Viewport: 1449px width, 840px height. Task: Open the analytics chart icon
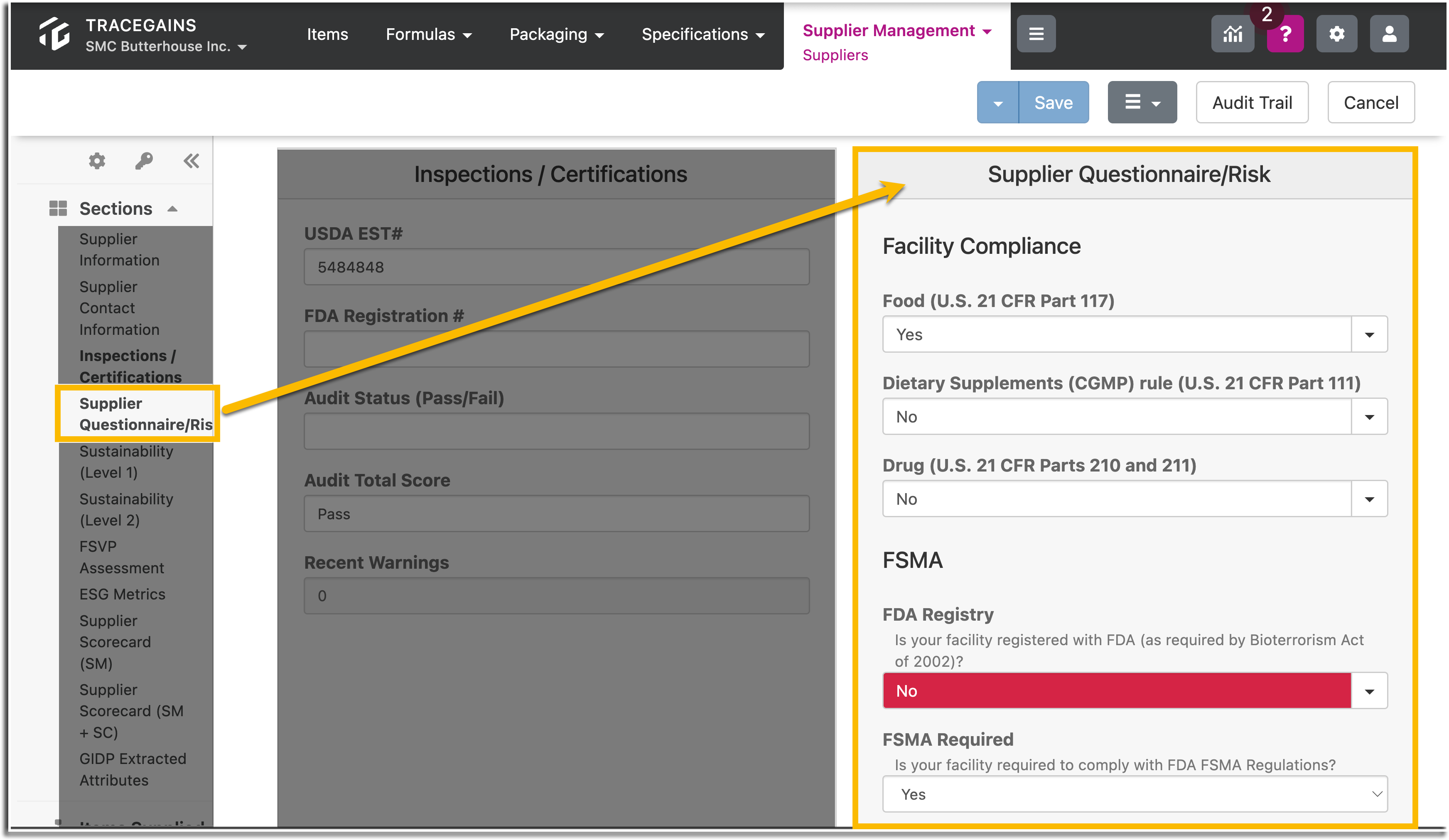click(x=1232, y=34)
